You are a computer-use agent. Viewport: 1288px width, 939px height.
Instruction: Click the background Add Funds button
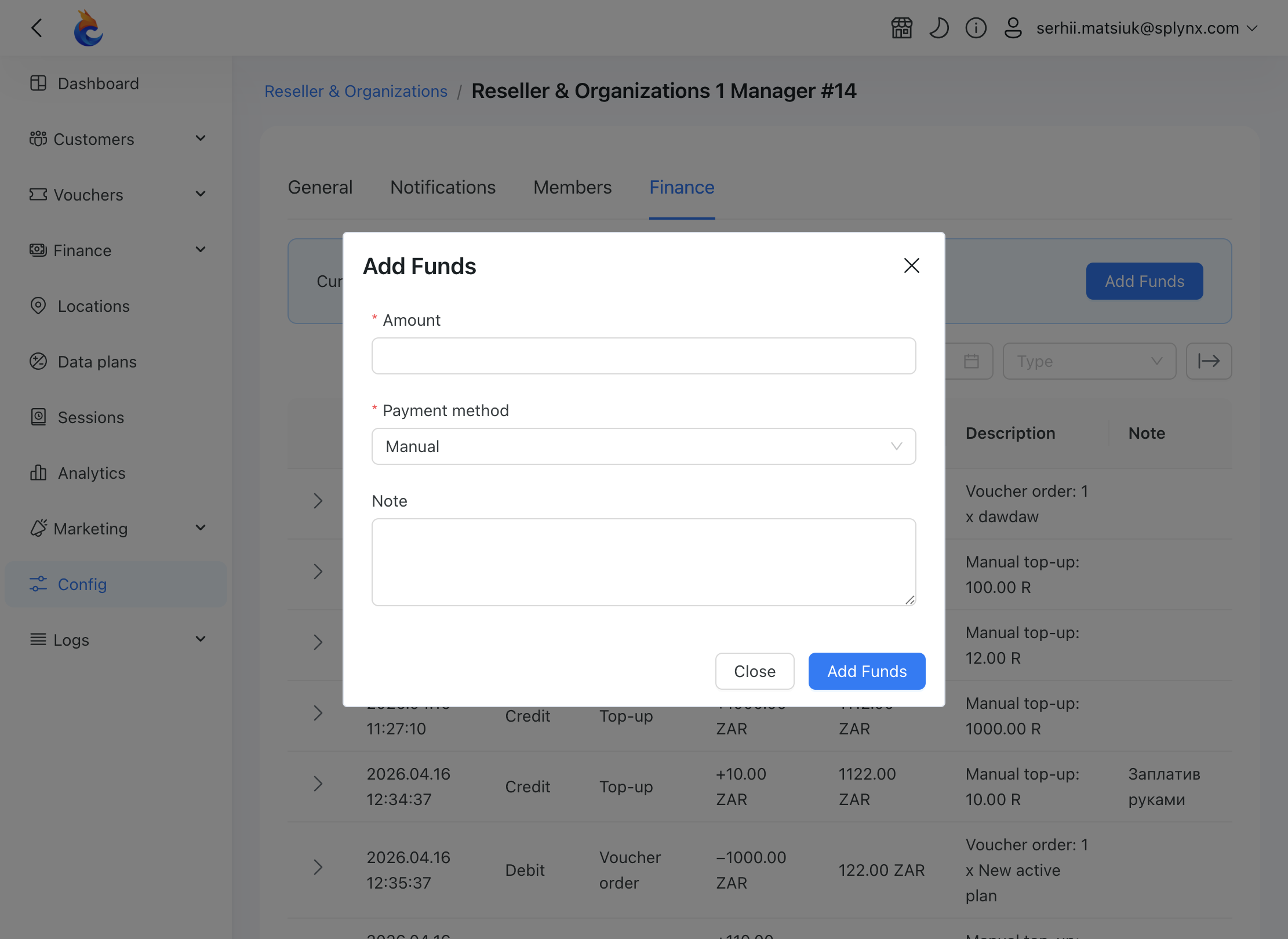[x=1144, y=281]
